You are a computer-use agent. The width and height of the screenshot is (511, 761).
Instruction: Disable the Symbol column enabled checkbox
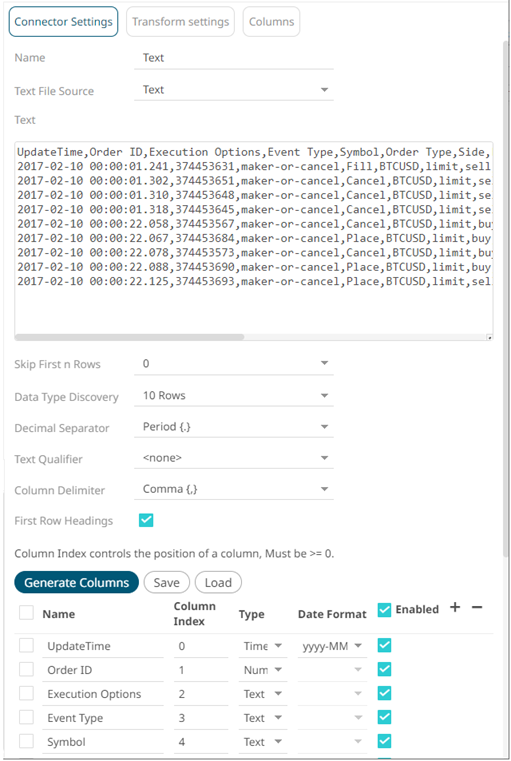384,741
